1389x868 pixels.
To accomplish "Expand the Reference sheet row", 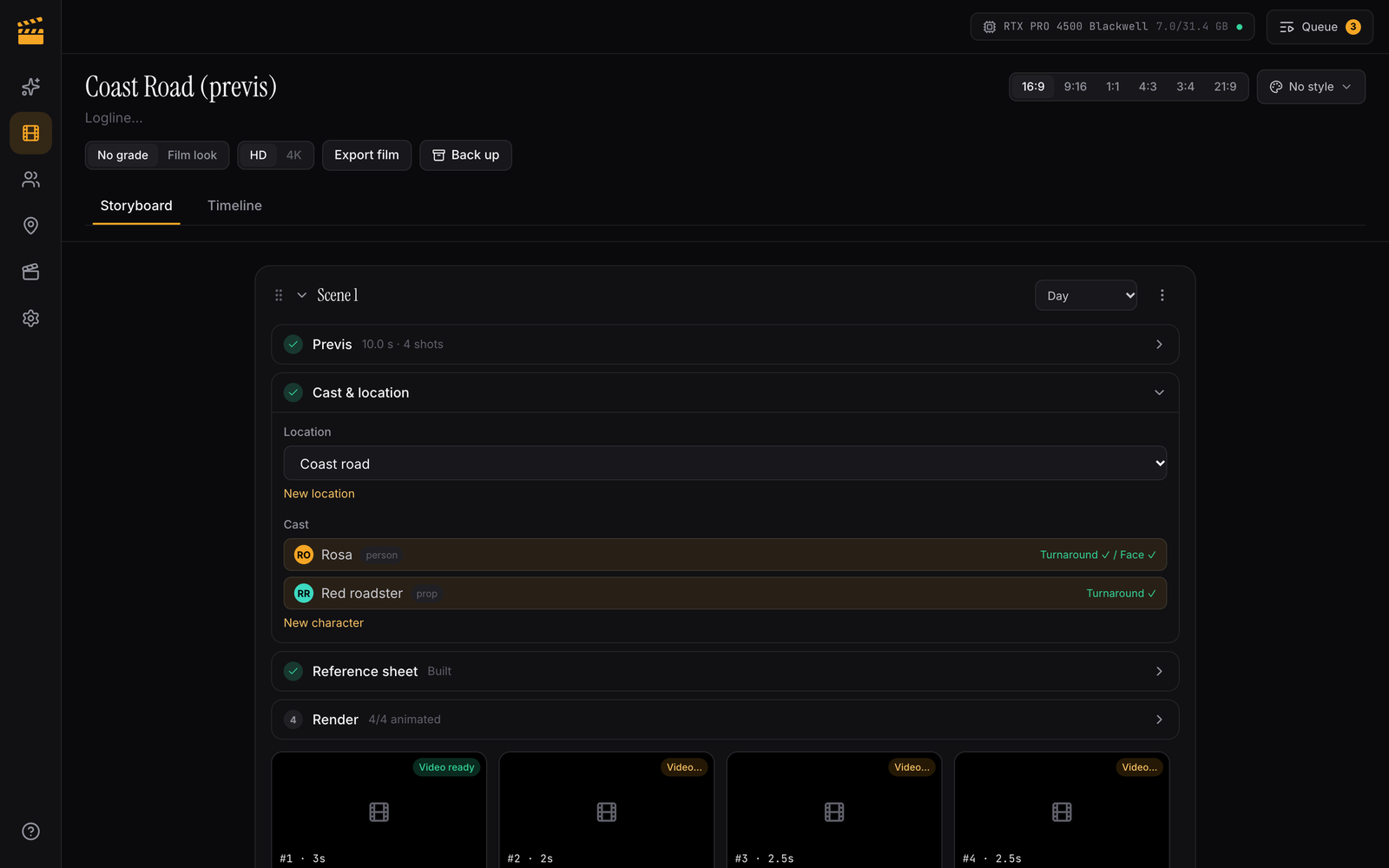I will click(x=725, y=671).
